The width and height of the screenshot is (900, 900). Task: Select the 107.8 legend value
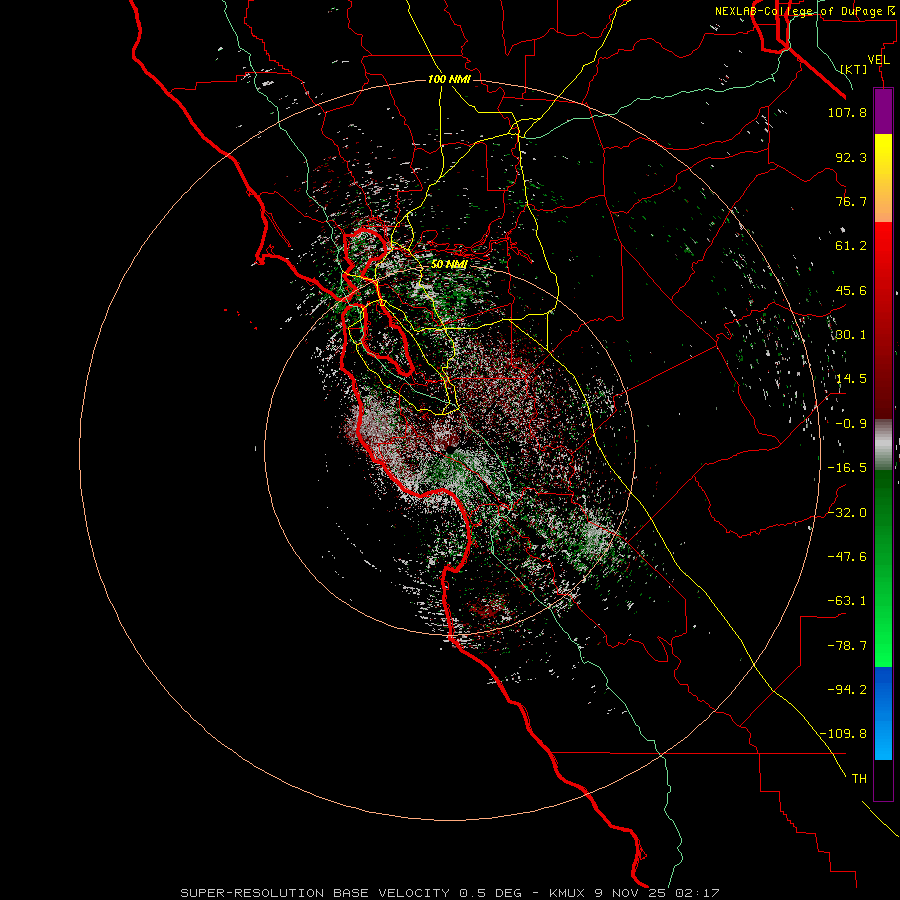(x=847, y=112)
